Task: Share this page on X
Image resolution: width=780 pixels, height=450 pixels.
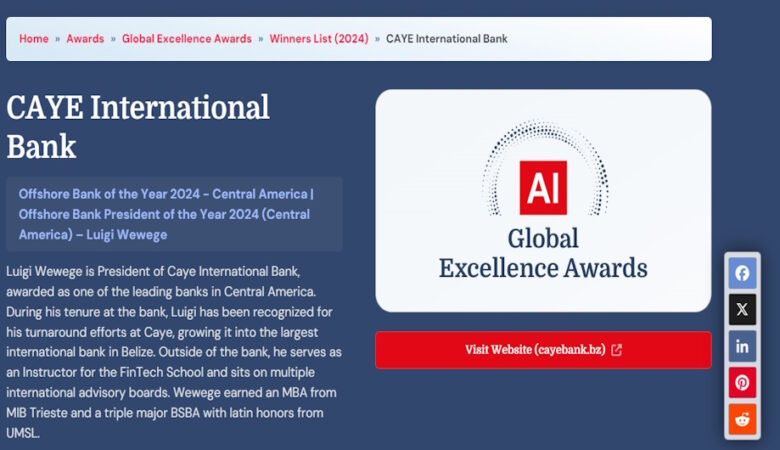Action: (x=742, y=309)
